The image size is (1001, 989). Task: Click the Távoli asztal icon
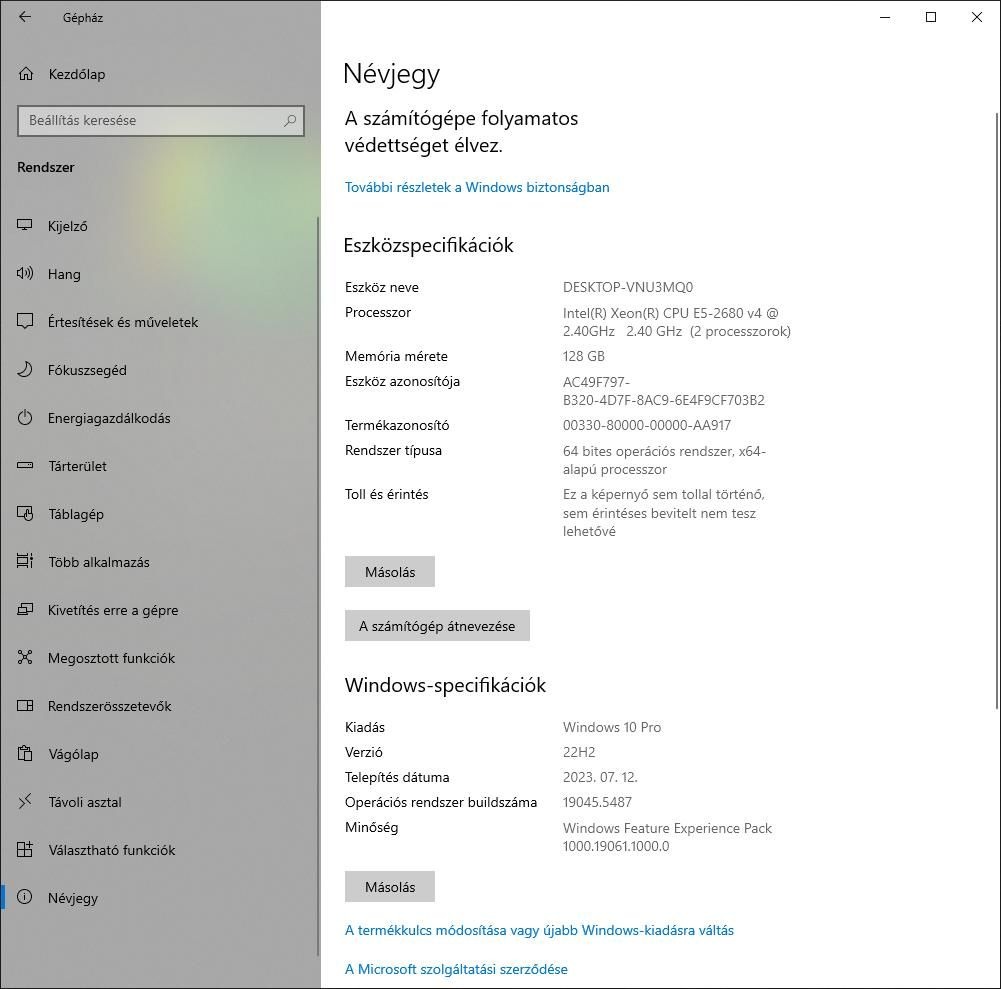(x=25, y=801)
